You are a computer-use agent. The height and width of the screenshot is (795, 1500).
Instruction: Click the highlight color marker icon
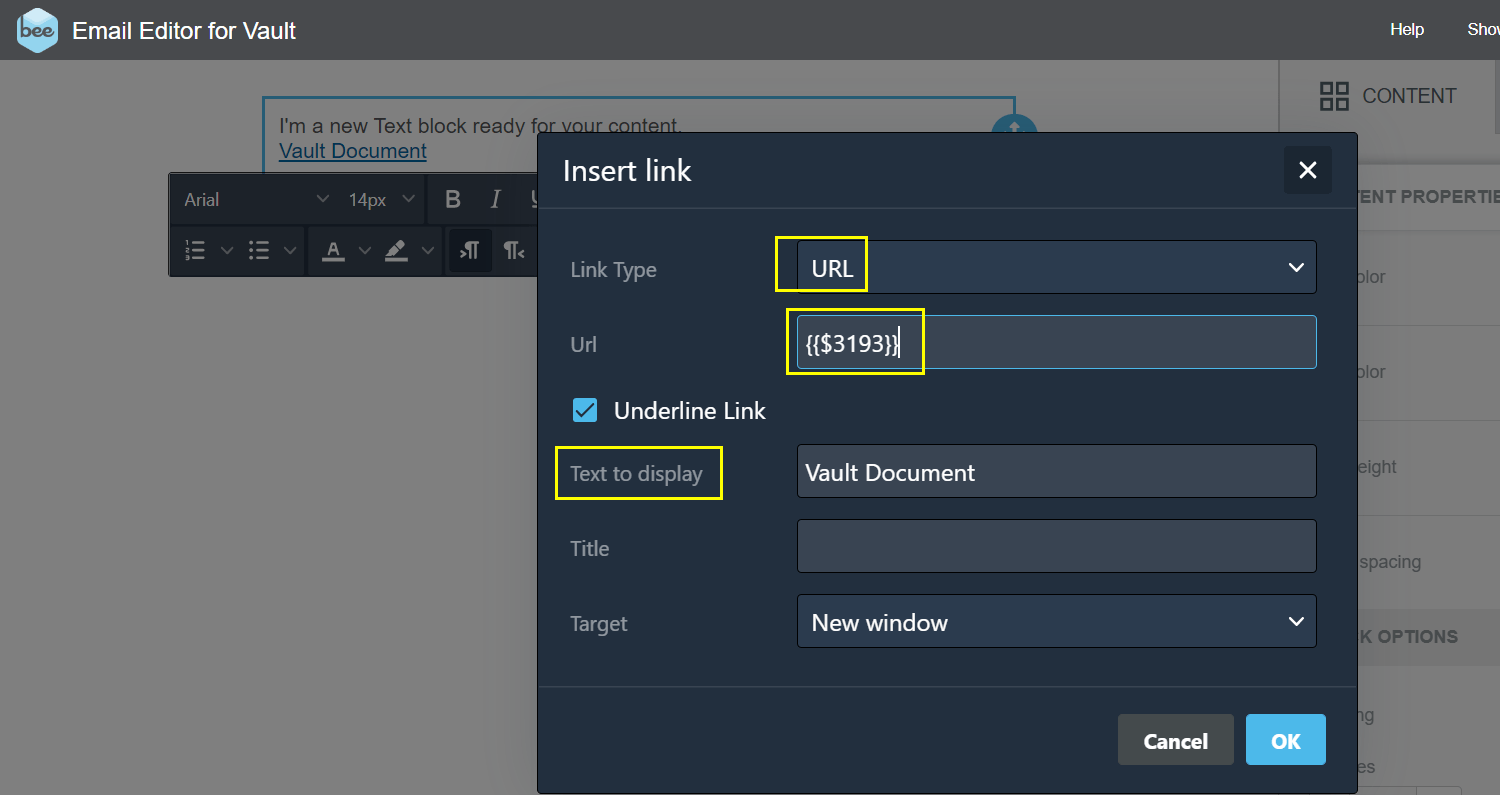[396, 250]
